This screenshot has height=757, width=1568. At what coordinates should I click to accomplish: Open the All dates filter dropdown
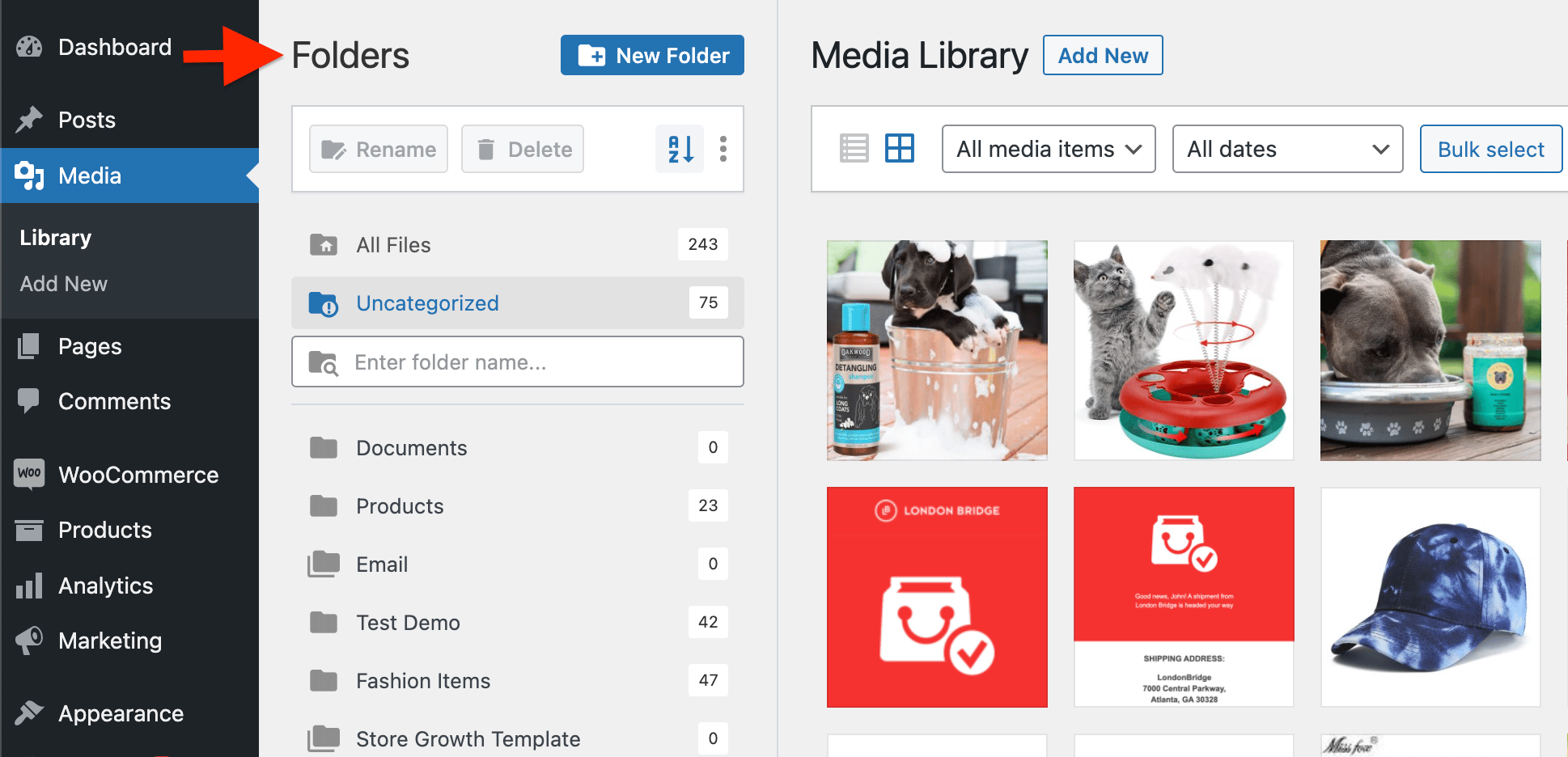(x=1286, y=149)
